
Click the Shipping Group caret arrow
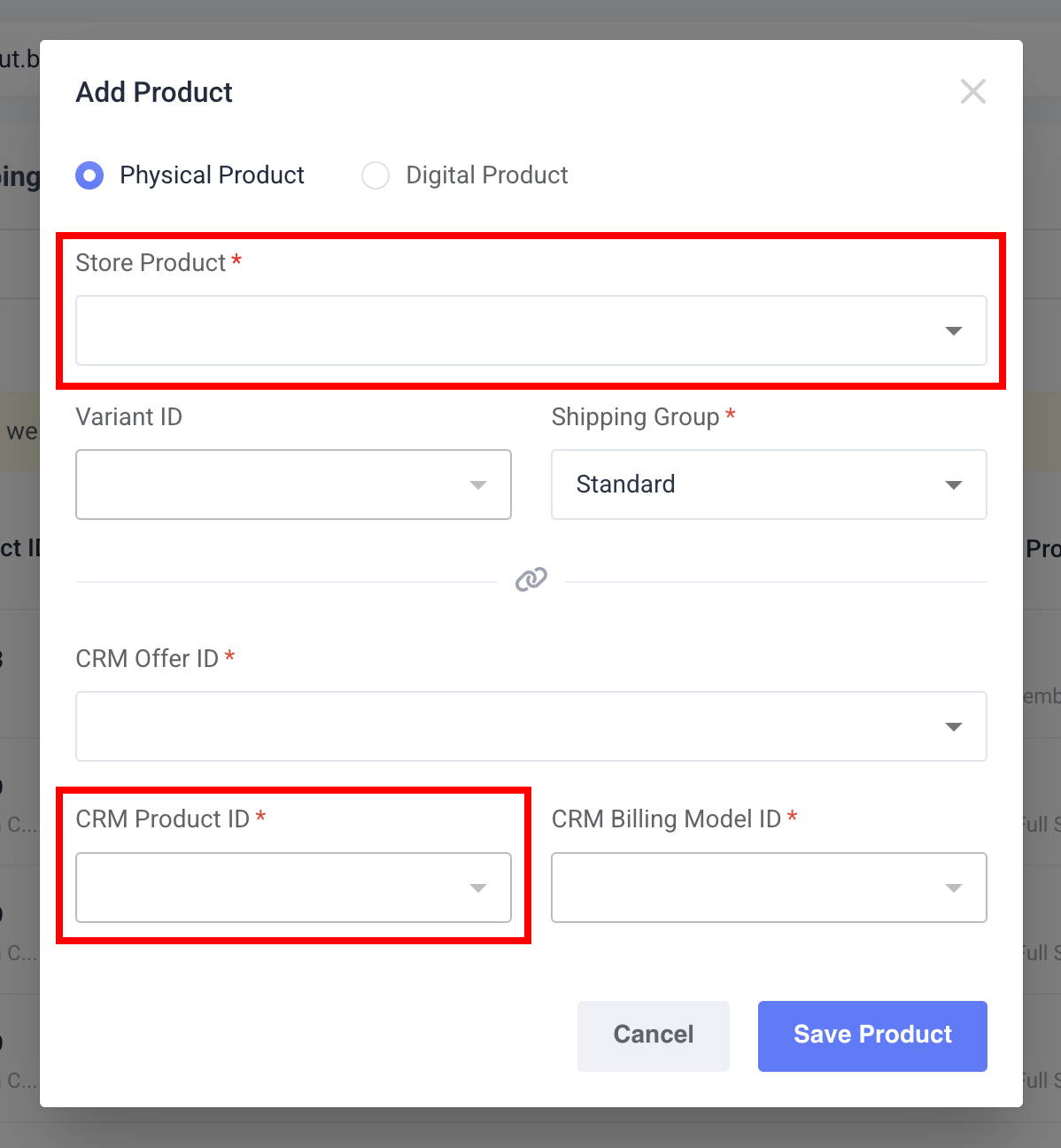[x=954, y=485]
